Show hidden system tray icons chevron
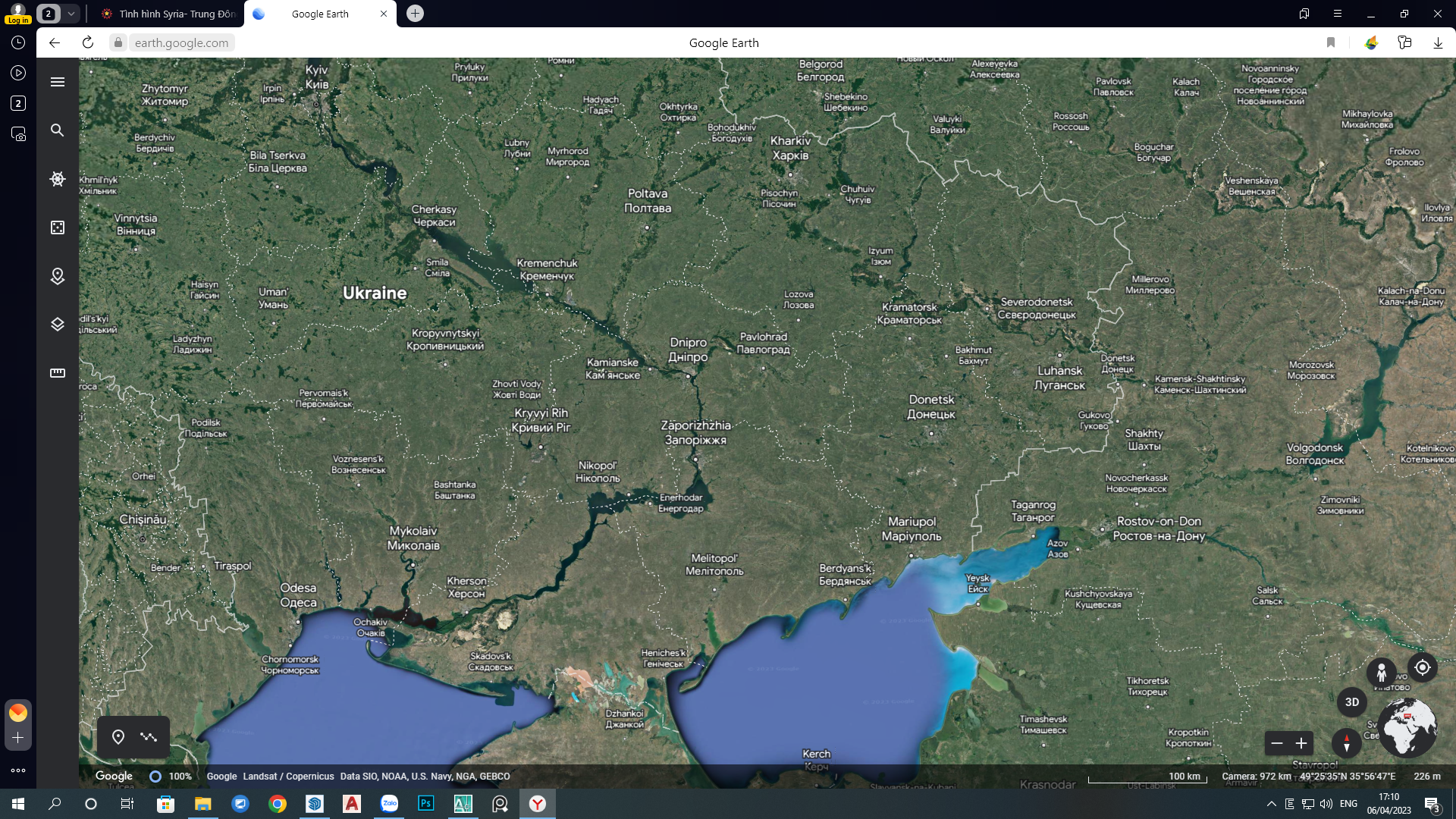Screen dimensions: 1456x819 point(1272,804)
